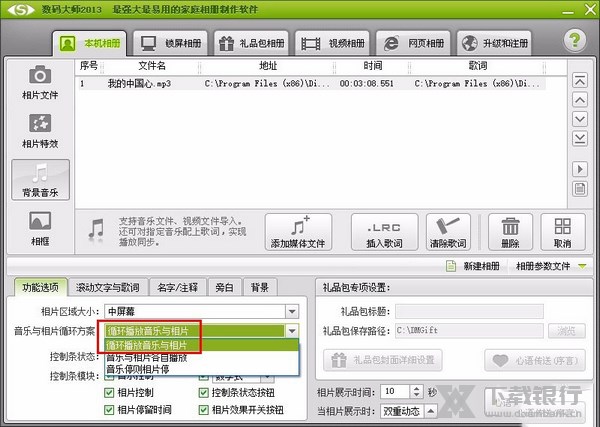
Task: Expand the 相片区域大小 dropdown
Action: point(291,311)
